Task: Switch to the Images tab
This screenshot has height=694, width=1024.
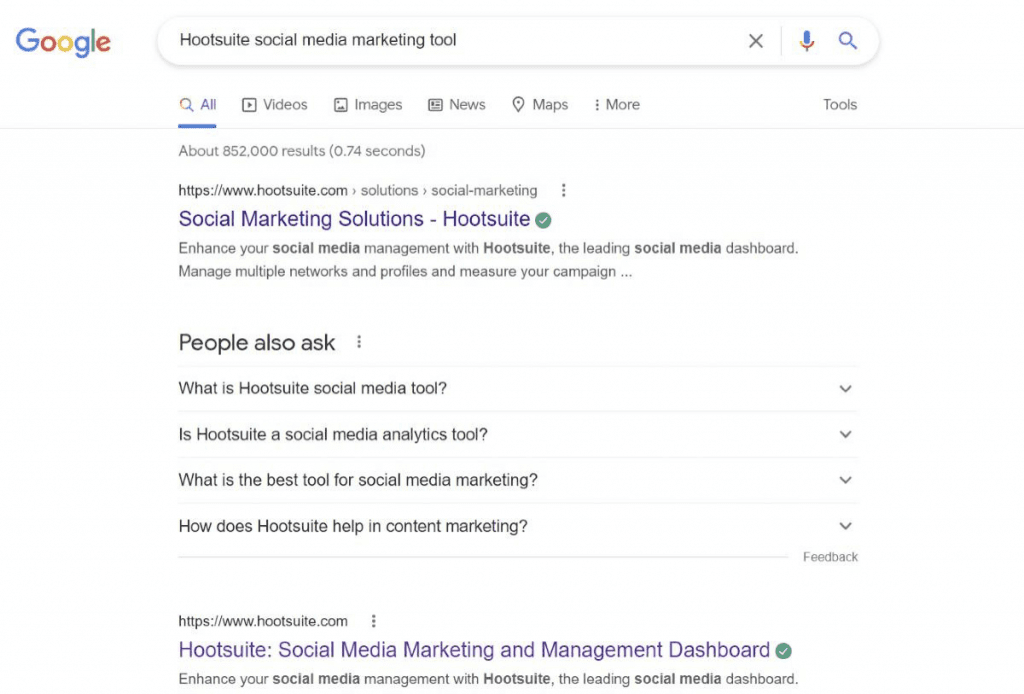Action: tap(368, 104)
